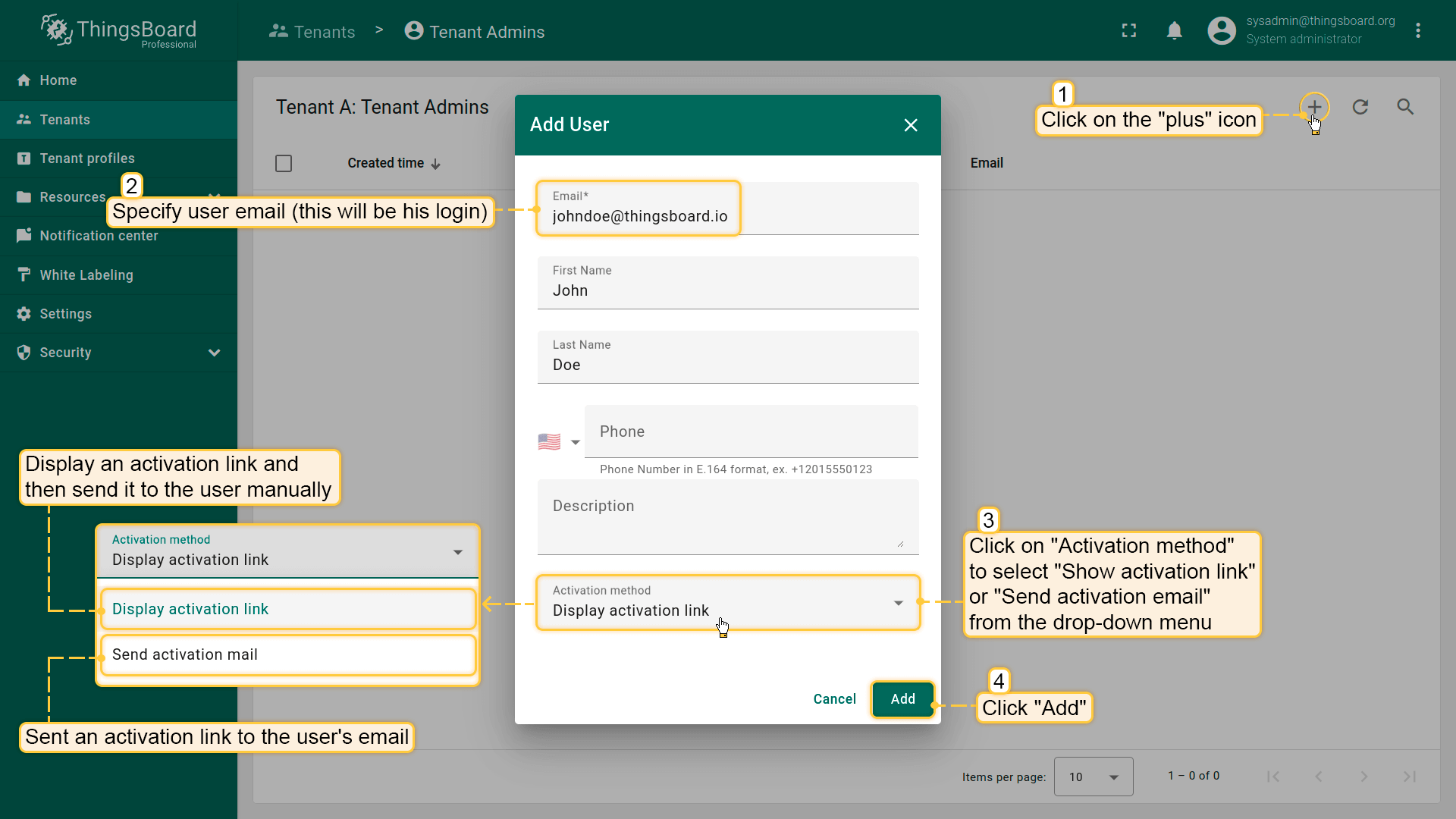This screenshot has height=819, width=1456.
Task: Click the Add button in dialog
Action: tap(902, 699)
